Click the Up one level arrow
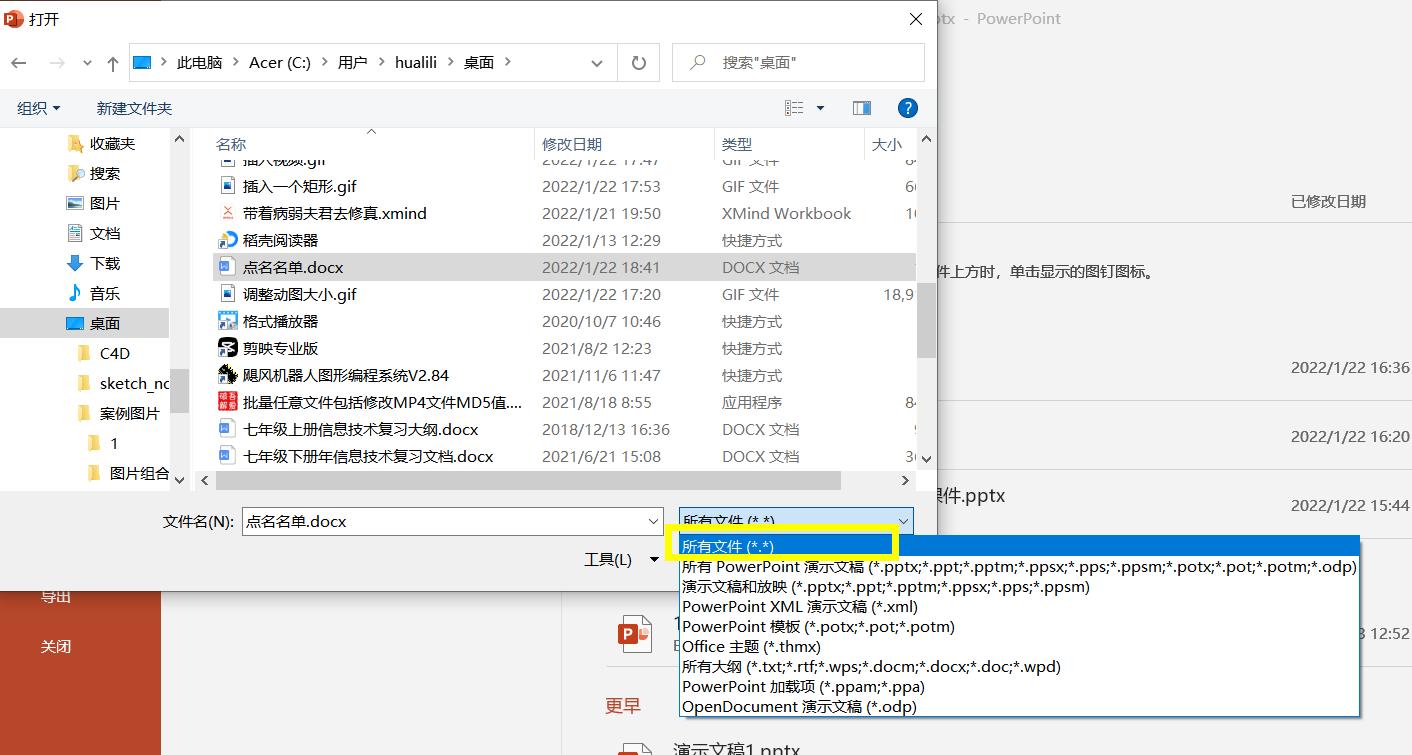This screenshot has height=755, width=1412. (x=111, y=62)
